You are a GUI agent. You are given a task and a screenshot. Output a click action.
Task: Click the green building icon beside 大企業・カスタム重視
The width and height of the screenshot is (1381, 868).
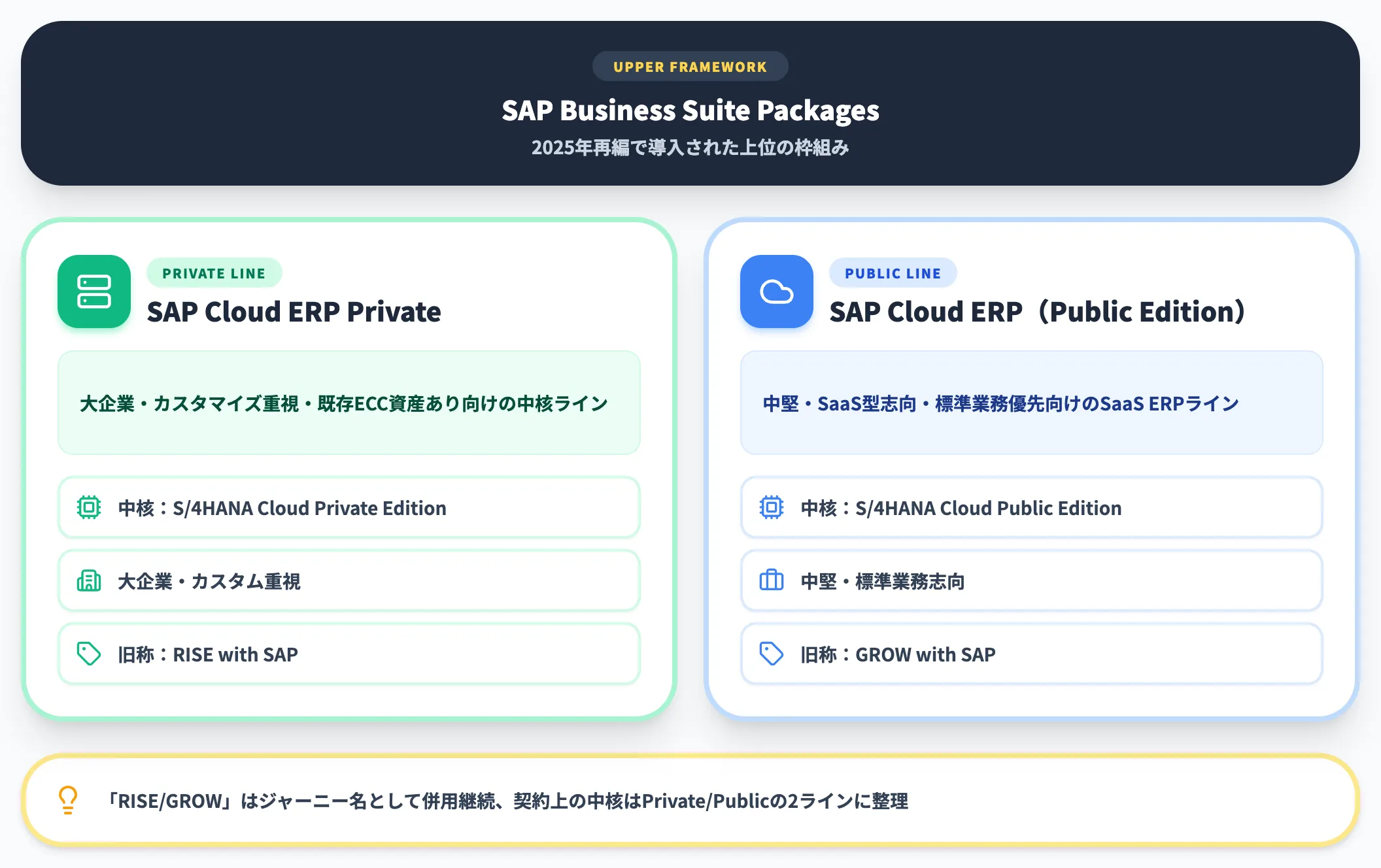pos(89,580)
